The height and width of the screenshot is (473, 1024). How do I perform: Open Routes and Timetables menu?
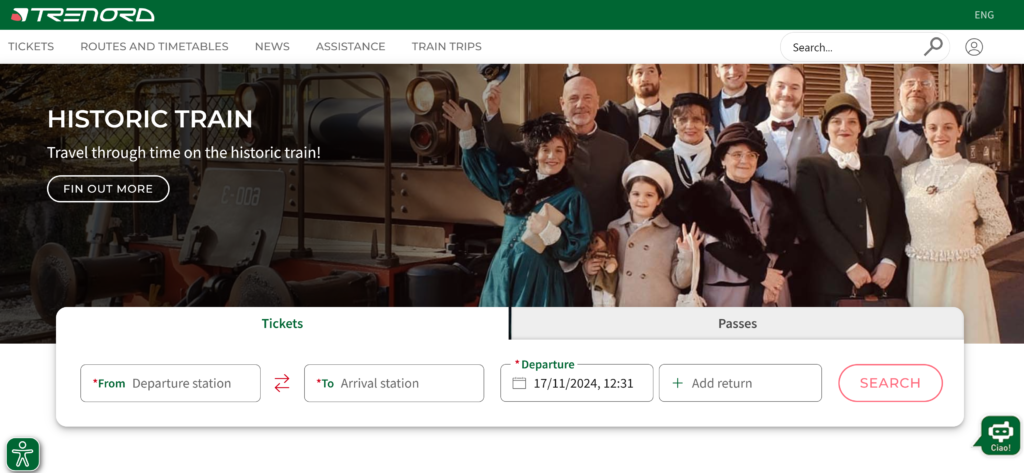154,46
